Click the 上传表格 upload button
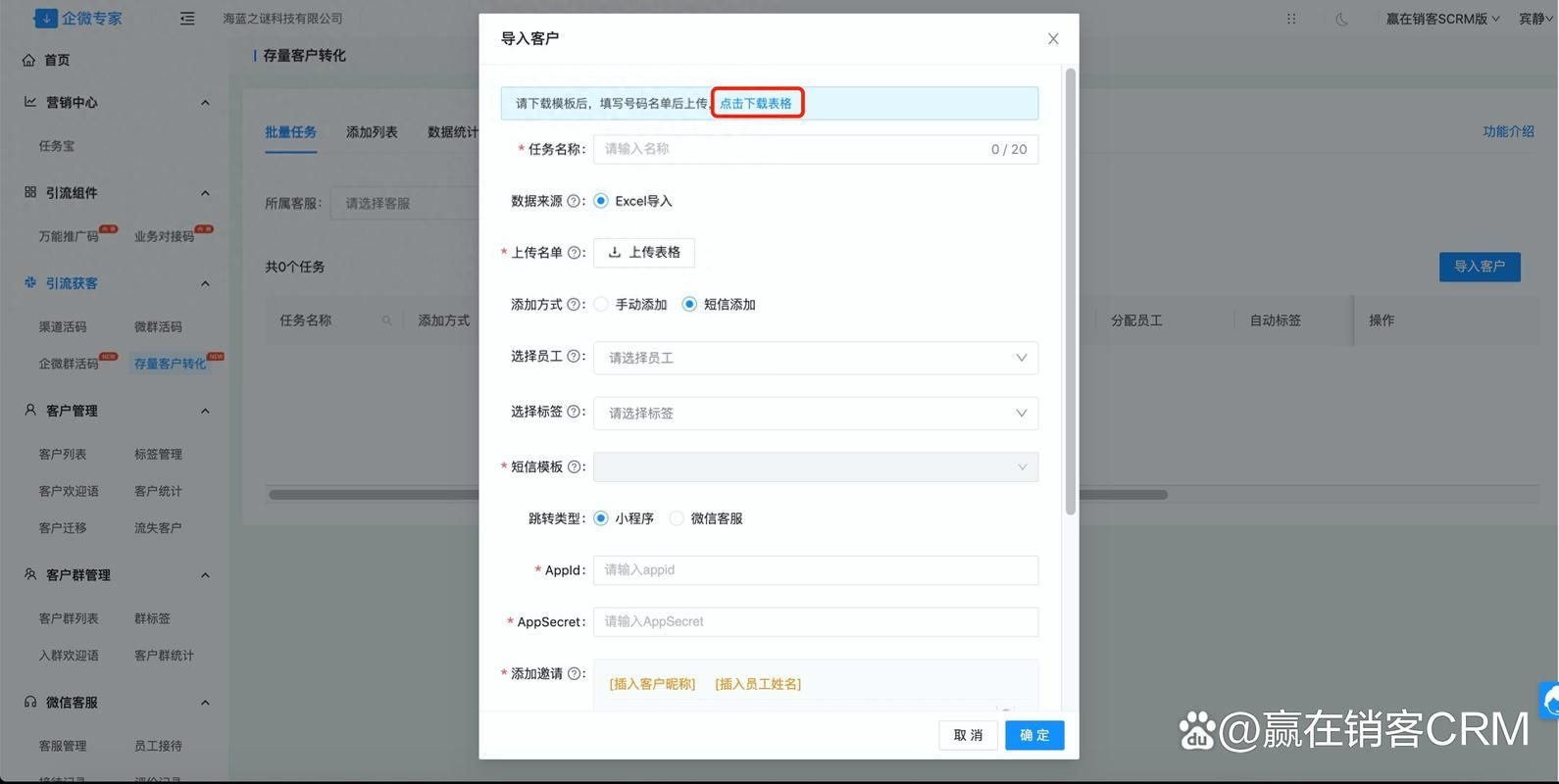Screen dimensions: 1559x784 pos(644,253)
